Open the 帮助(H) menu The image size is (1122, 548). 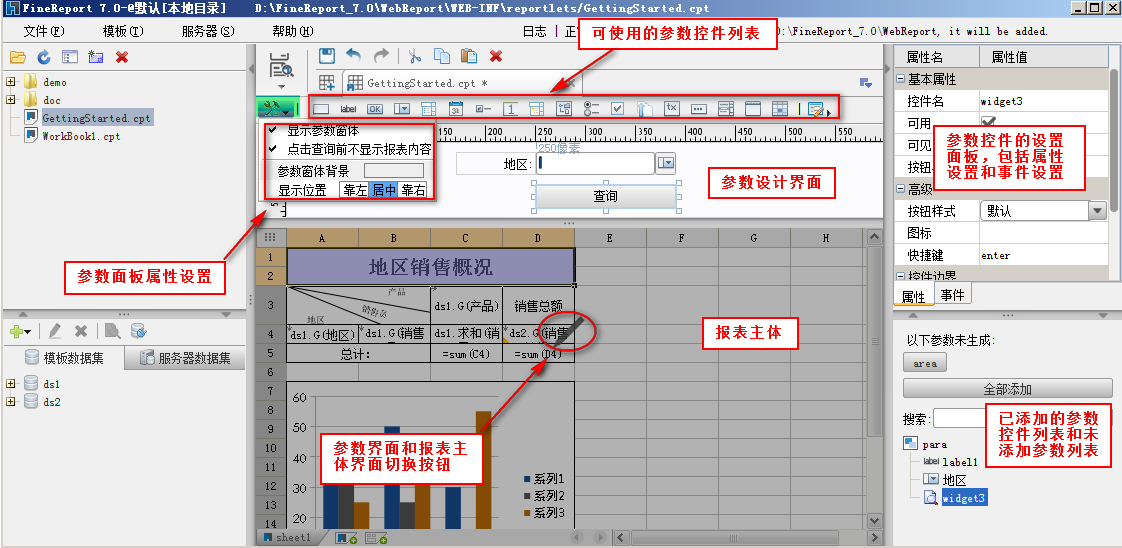[293, 31]
